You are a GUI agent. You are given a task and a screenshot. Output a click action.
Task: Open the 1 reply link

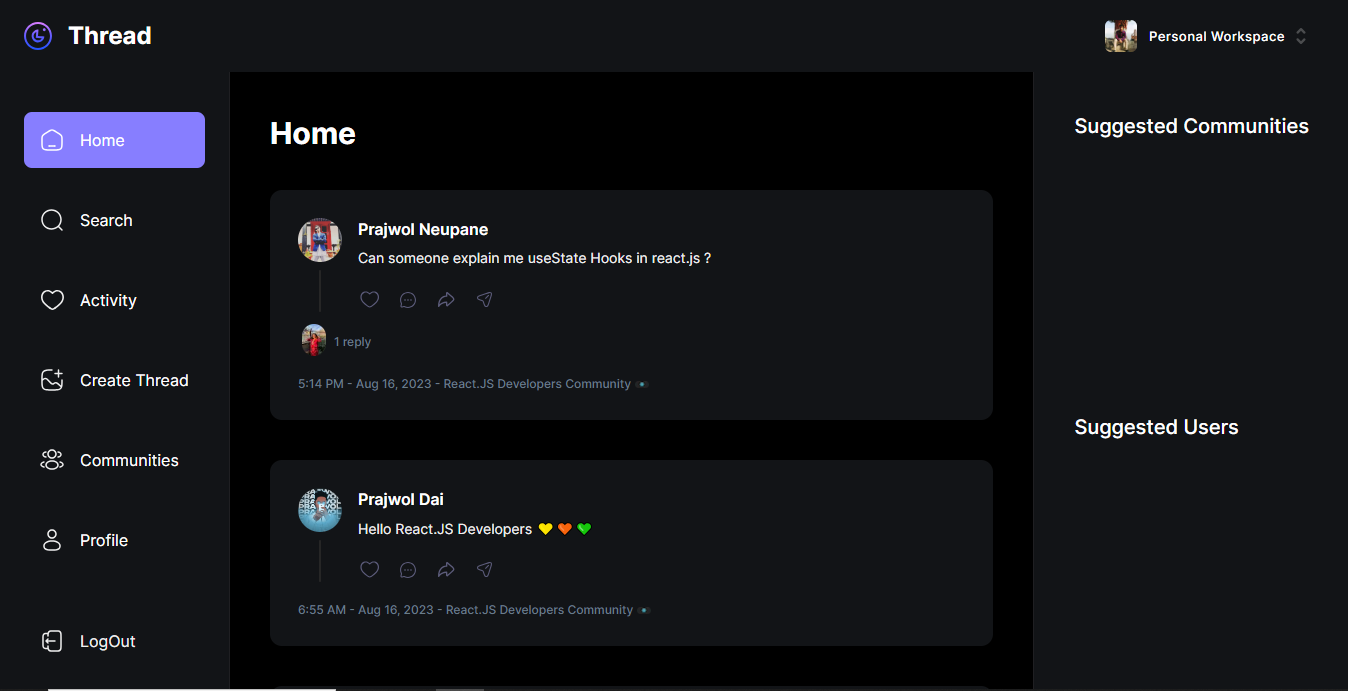coord(352,342)
